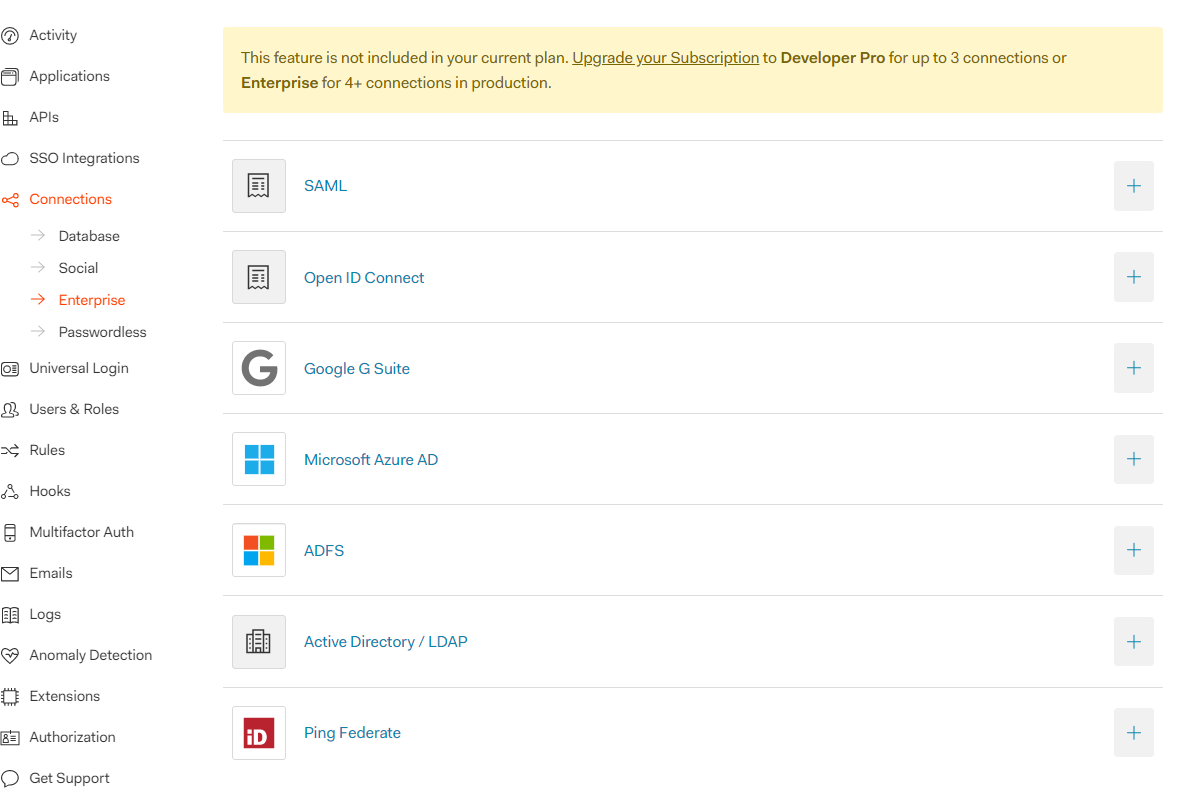Go to Social connections submenu
Image resolution: width=1177 pixels, height=798 pixels.
(78, 268)
